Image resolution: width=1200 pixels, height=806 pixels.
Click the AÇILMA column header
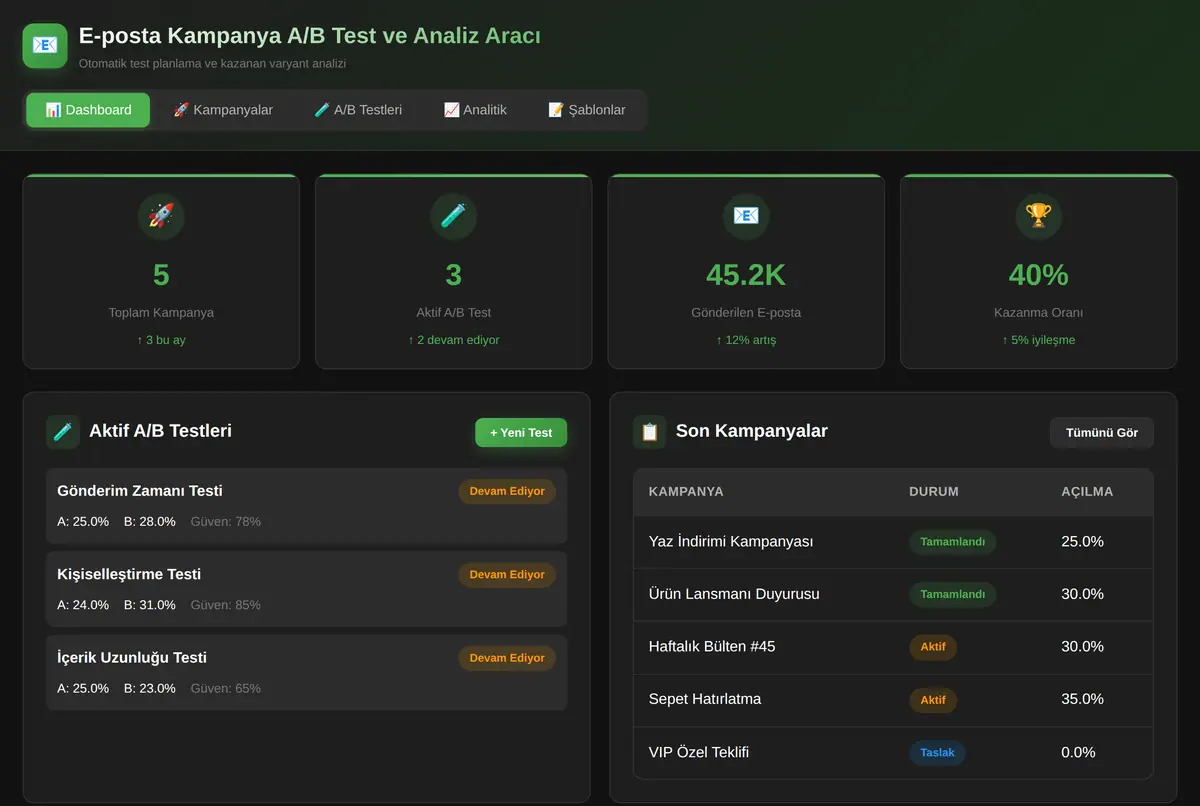1087,491
